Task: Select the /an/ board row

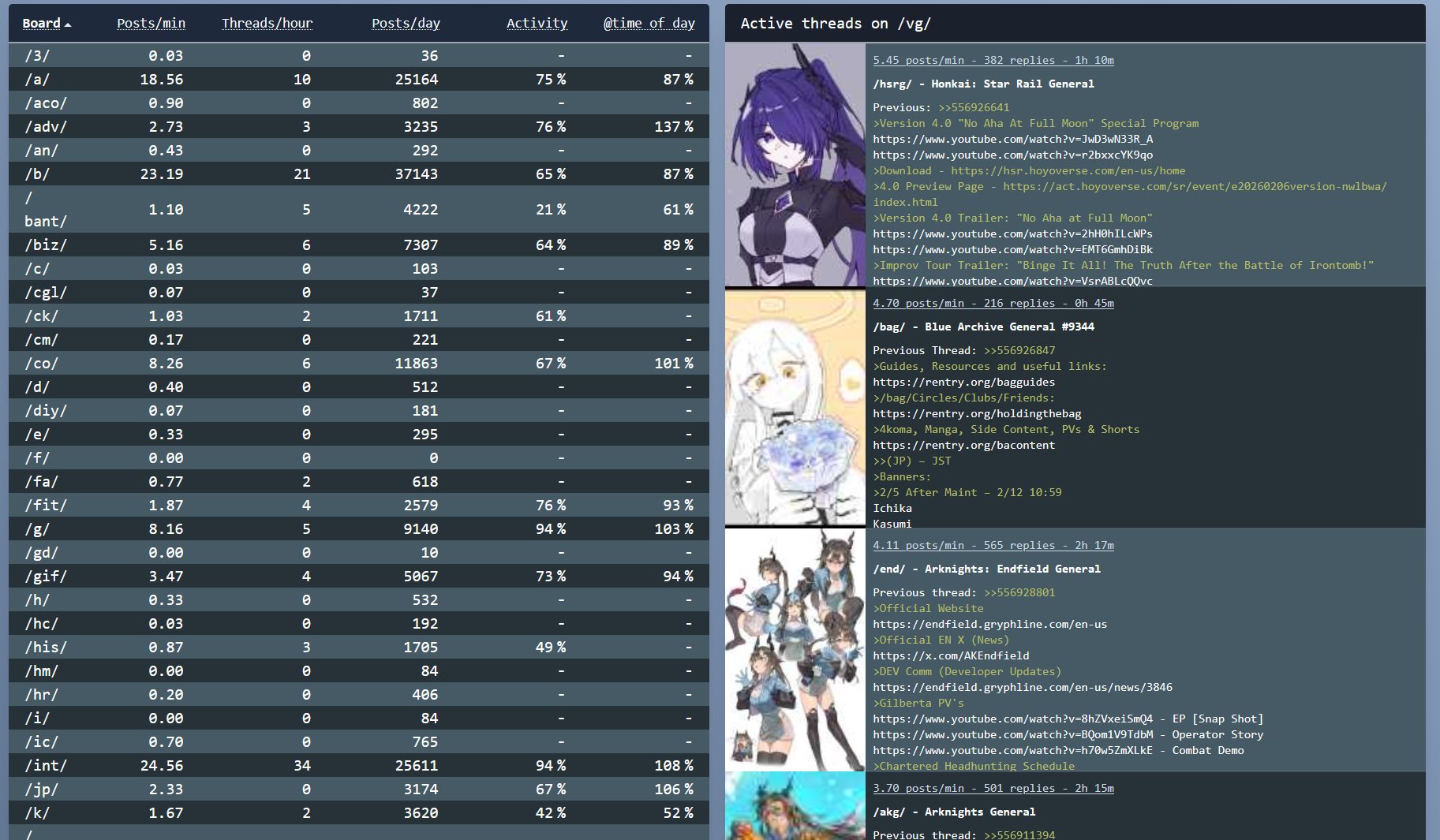Action: tap(359, 150)
